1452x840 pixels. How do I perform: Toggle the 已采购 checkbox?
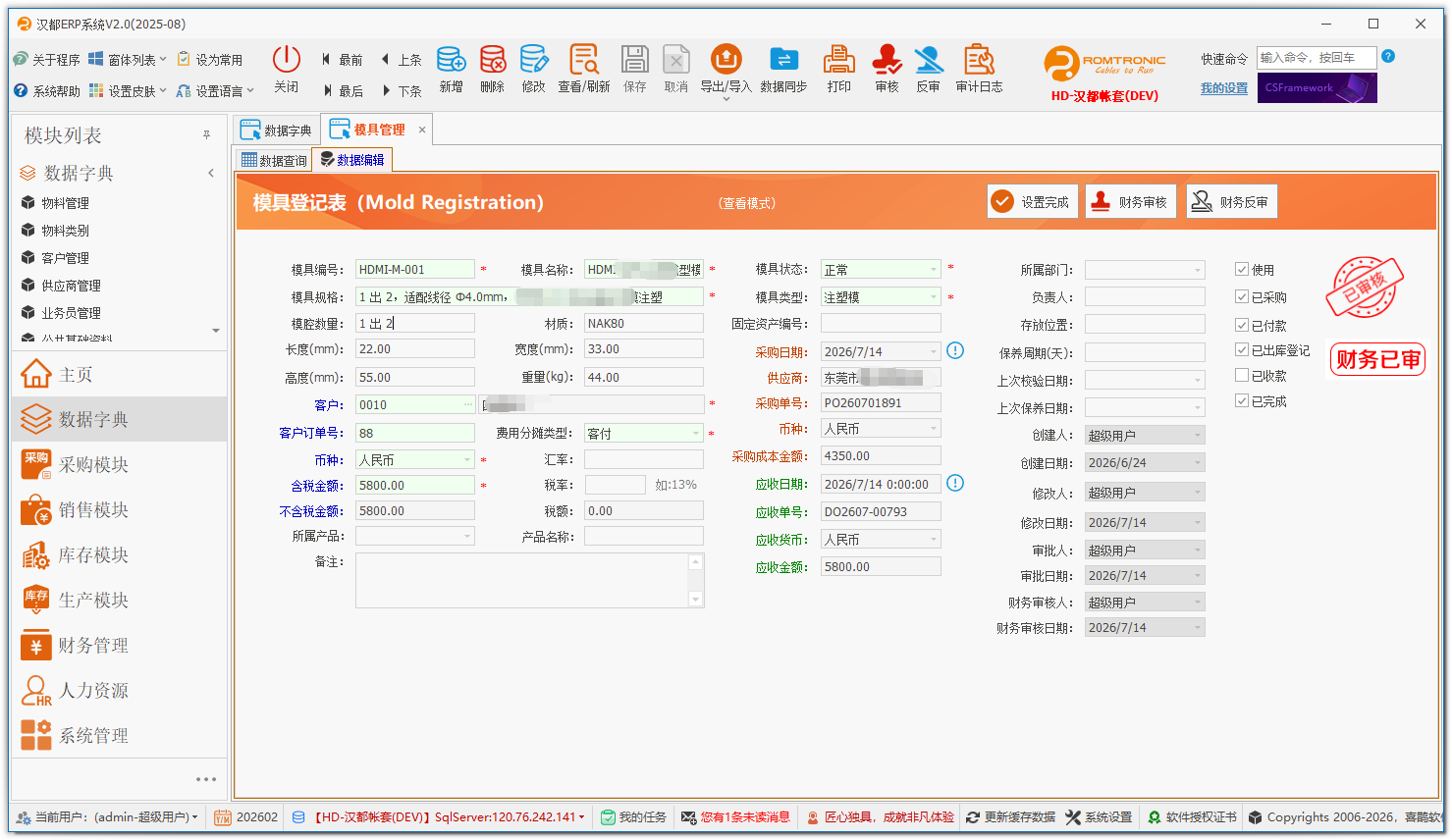click(1242, 296)
